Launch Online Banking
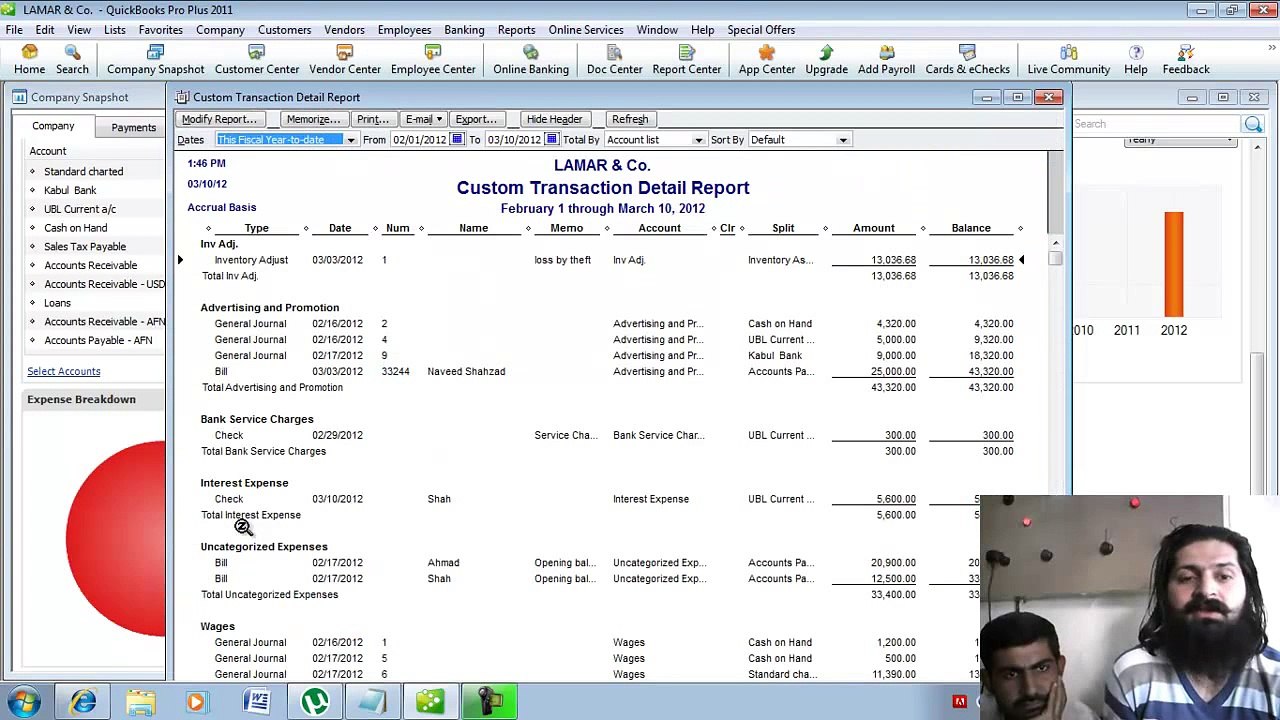 [531, 59]
